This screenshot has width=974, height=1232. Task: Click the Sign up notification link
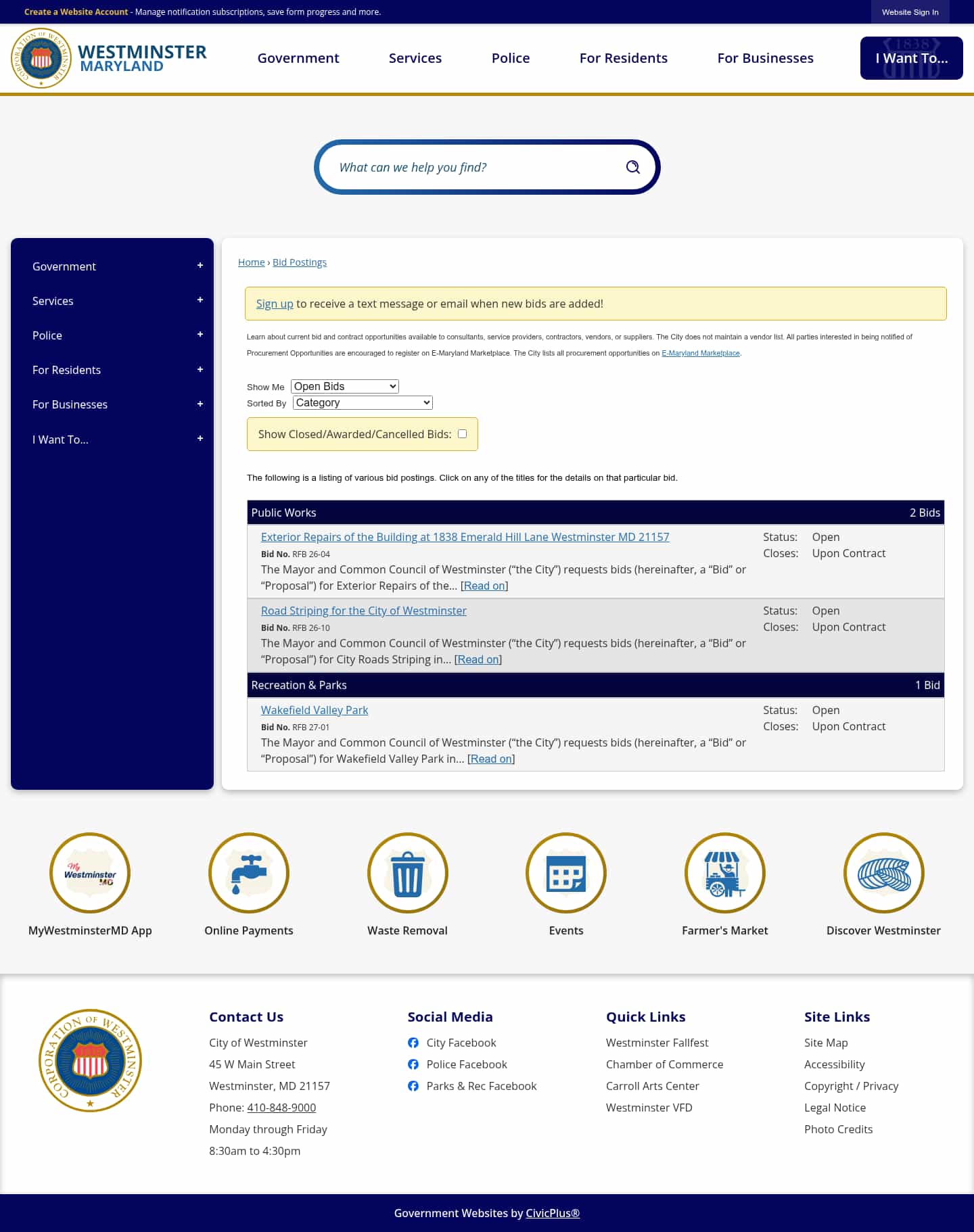pyautogui.click(x=275, y=304)
